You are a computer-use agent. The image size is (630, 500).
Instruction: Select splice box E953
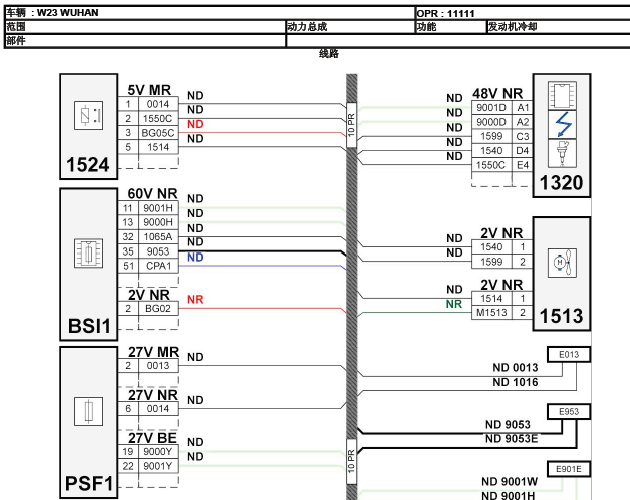569,412
